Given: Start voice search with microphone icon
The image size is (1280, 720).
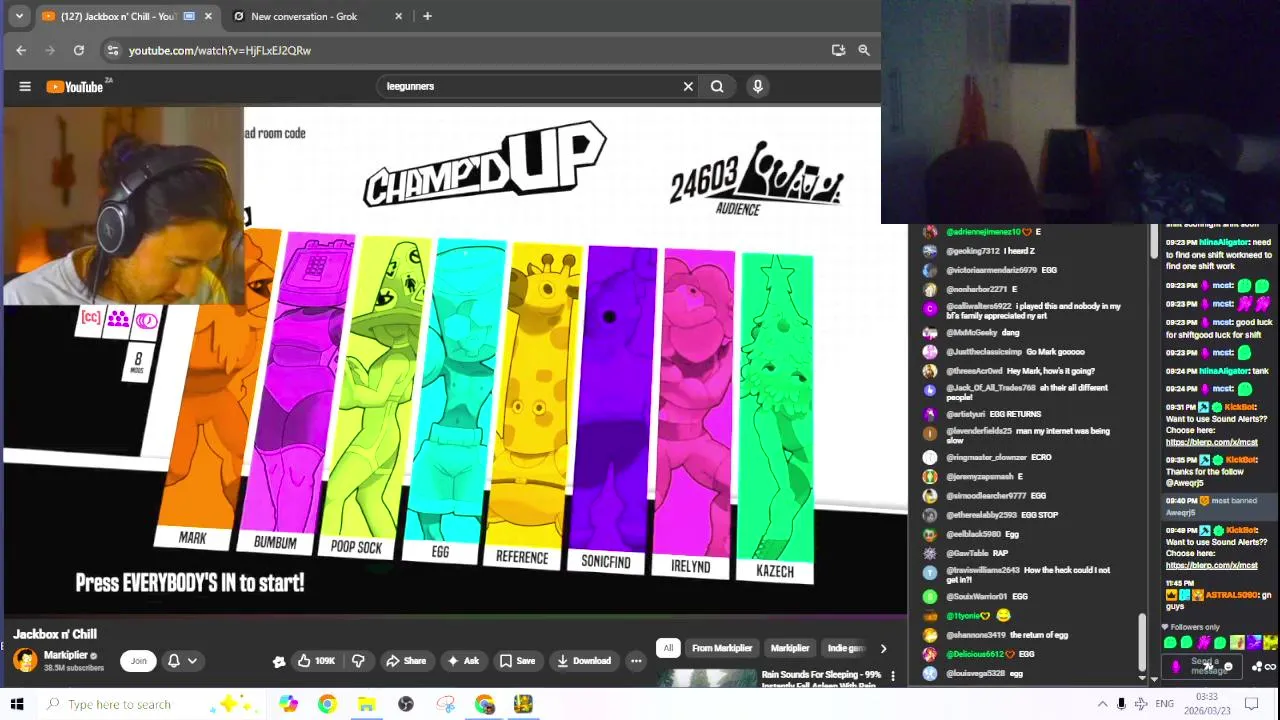Looking at the screenshot, I should (758, 87).
